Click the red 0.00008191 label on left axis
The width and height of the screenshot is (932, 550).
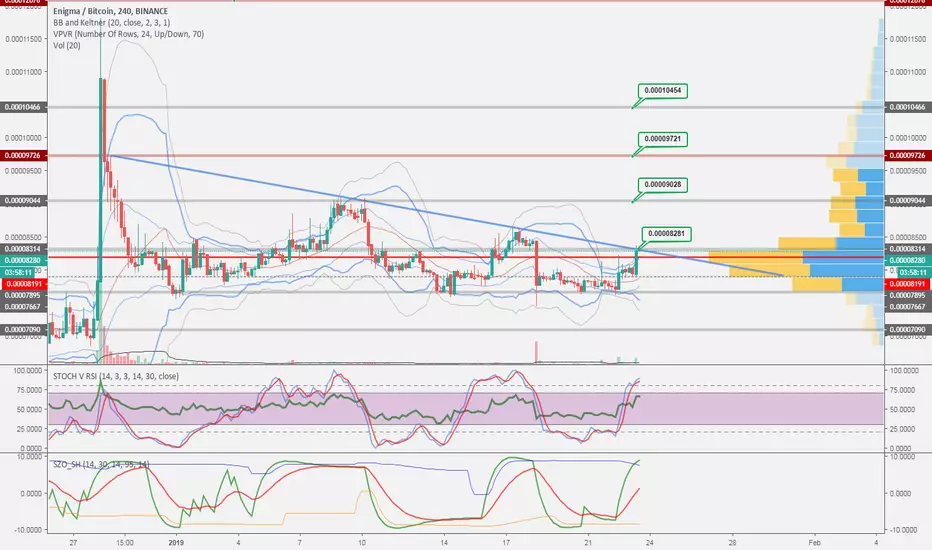(24, 284)
